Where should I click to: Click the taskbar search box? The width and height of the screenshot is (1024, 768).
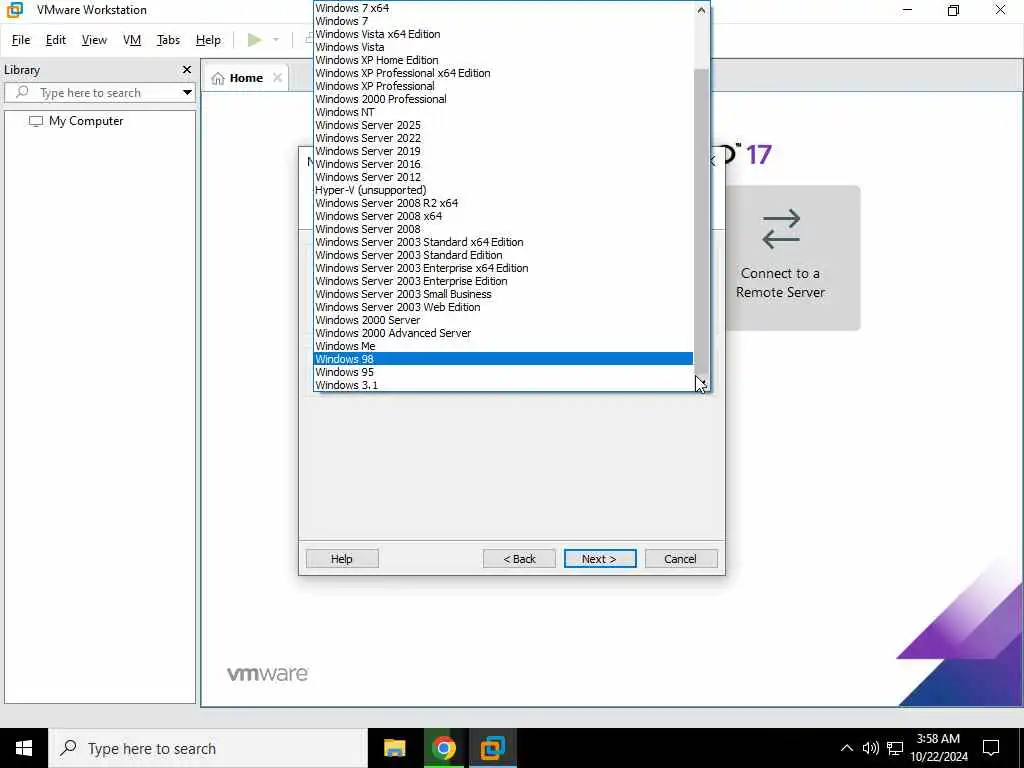208,748
